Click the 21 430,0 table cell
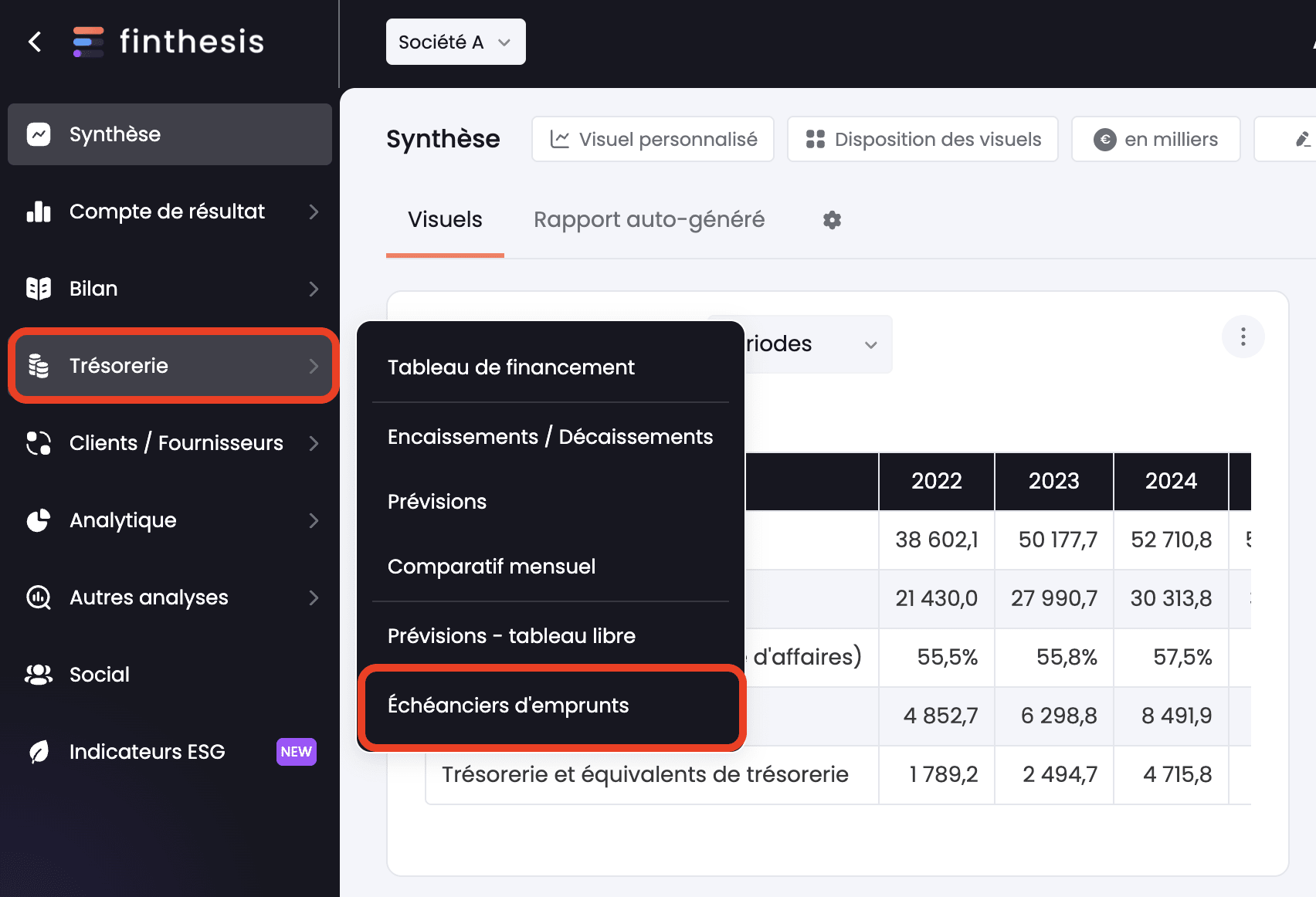The width and height of the screenshot is (1316, 897). (937, 598)
